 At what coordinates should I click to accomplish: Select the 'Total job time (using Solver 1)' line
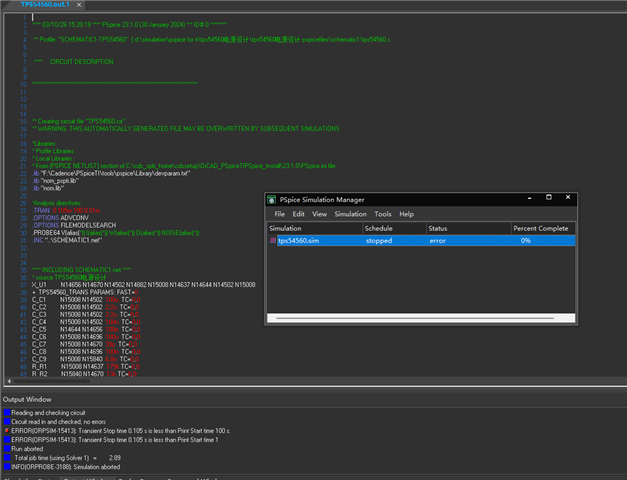[68, 458]
